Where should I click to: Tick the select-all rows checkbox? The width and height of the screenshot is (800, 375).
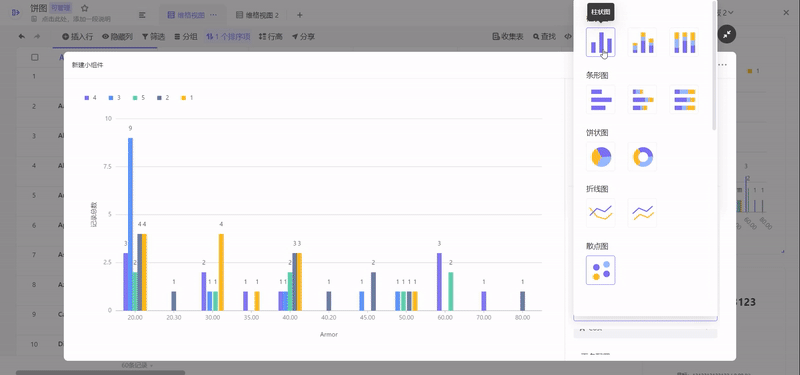click(35, 58)
